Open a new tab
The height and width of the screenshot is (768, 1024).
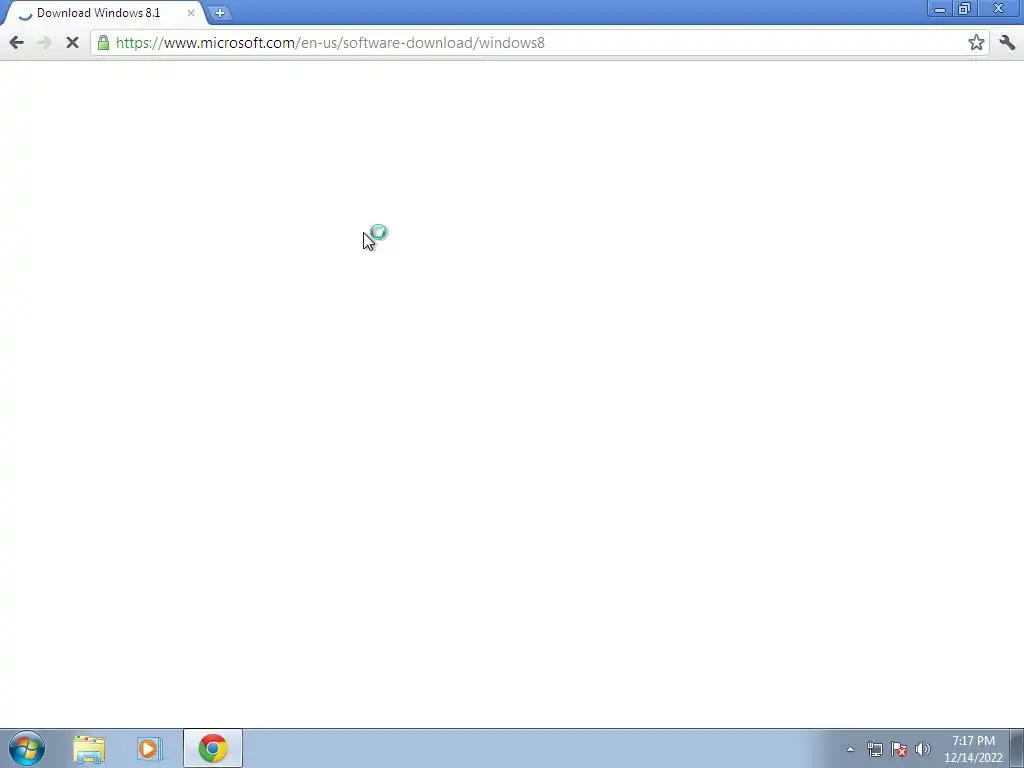coord(219,13)
